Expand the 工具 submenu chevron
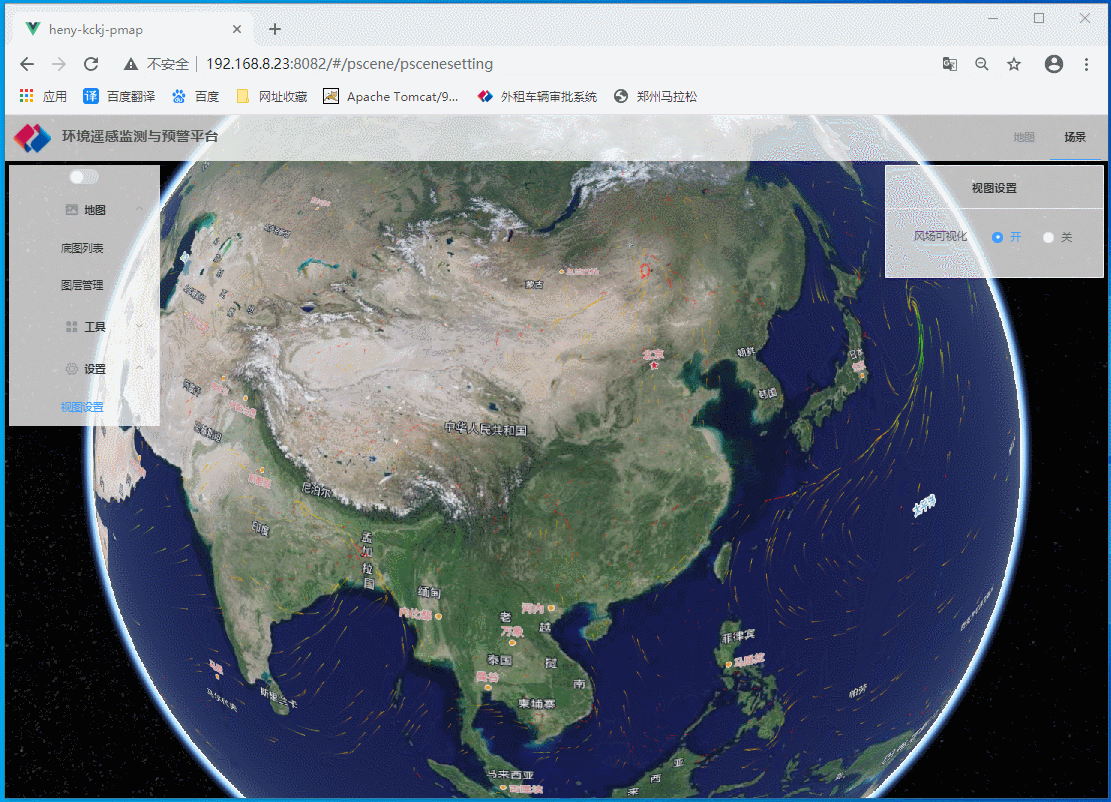This screenshot has width=1111, height=802. (140, 327)
